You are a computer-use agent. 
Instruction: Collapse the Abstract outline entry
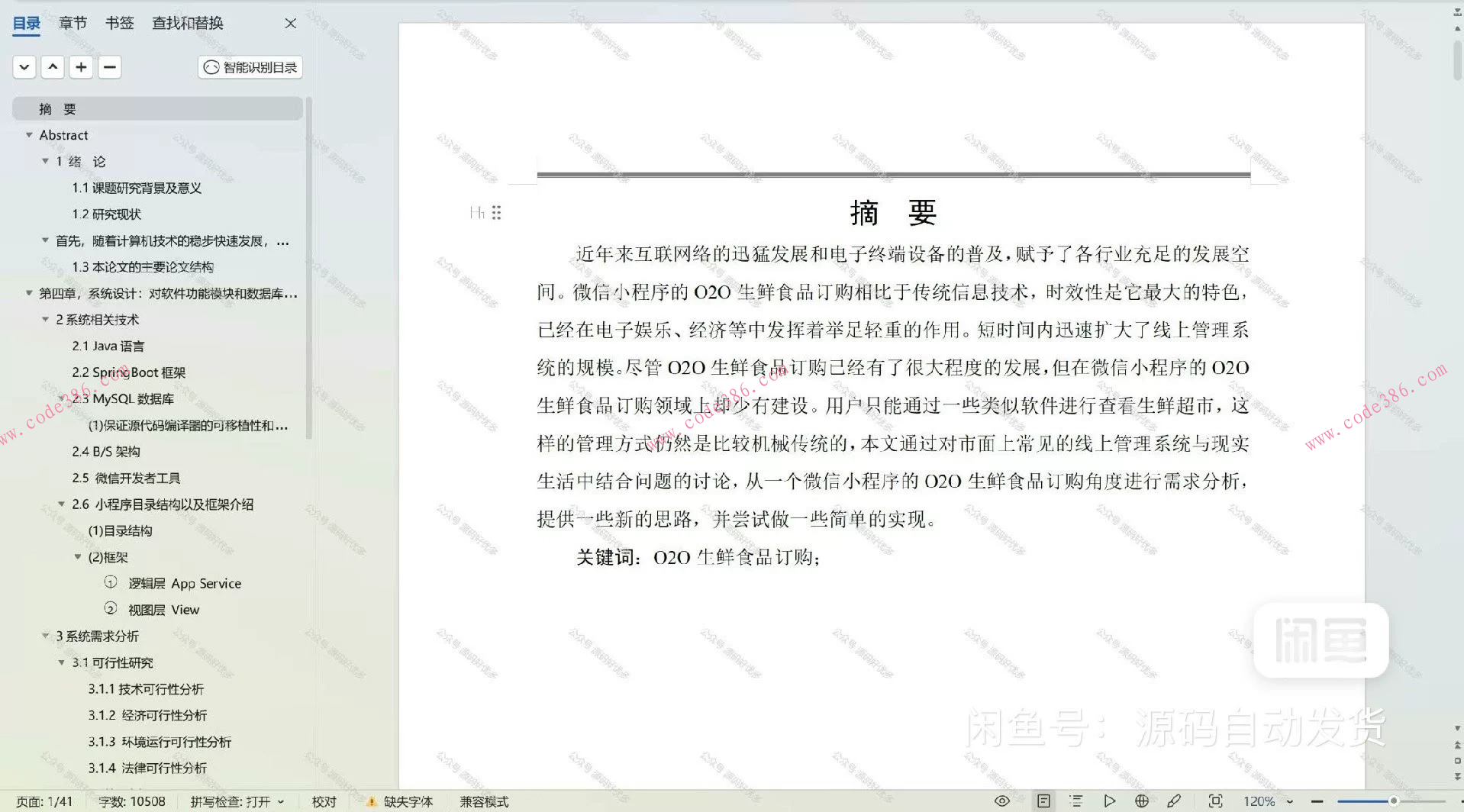point(30,134)
